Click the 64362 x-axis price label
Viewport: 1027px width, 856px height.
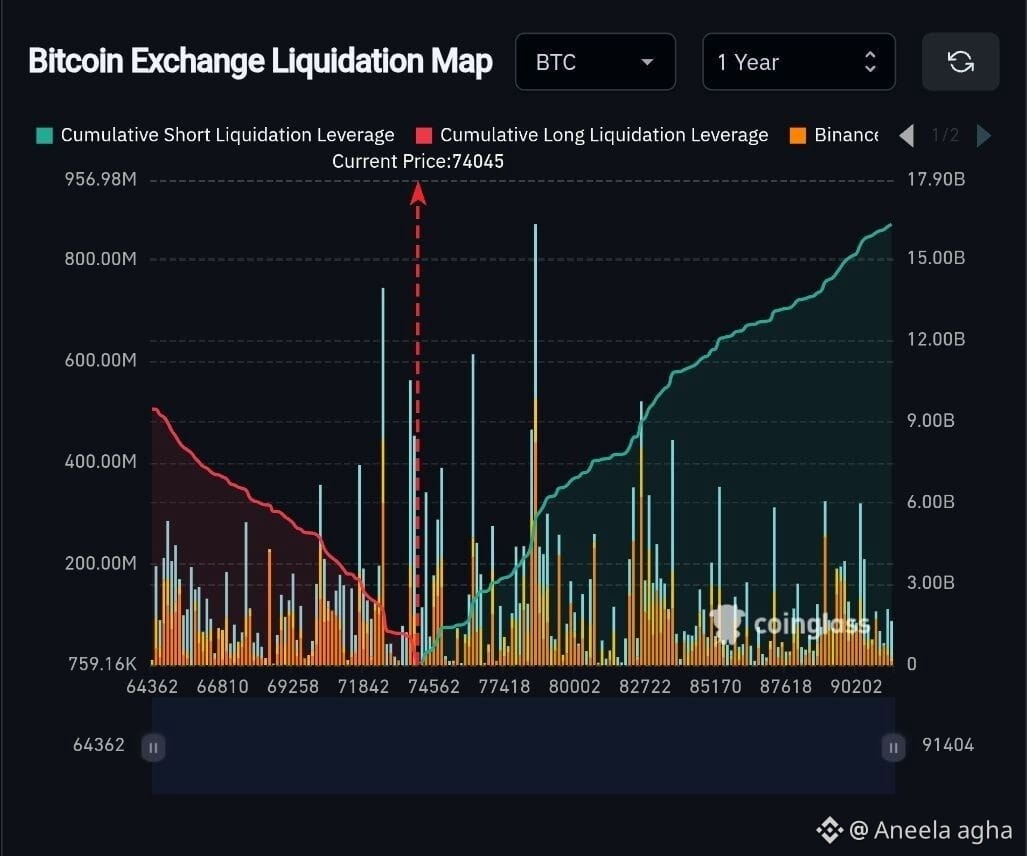coord(152,686)
